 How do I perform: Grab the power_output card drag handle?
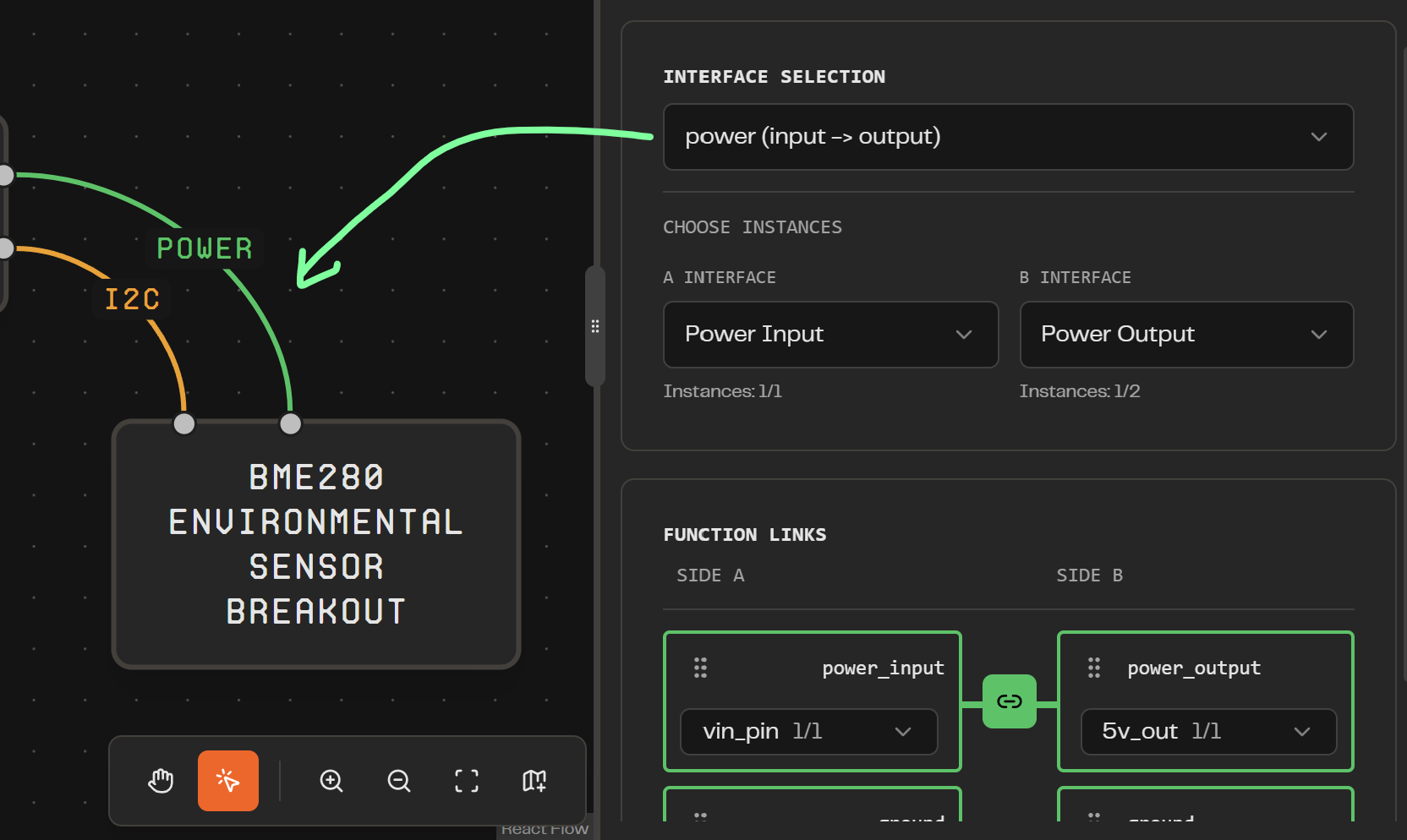coord(1094,668)
